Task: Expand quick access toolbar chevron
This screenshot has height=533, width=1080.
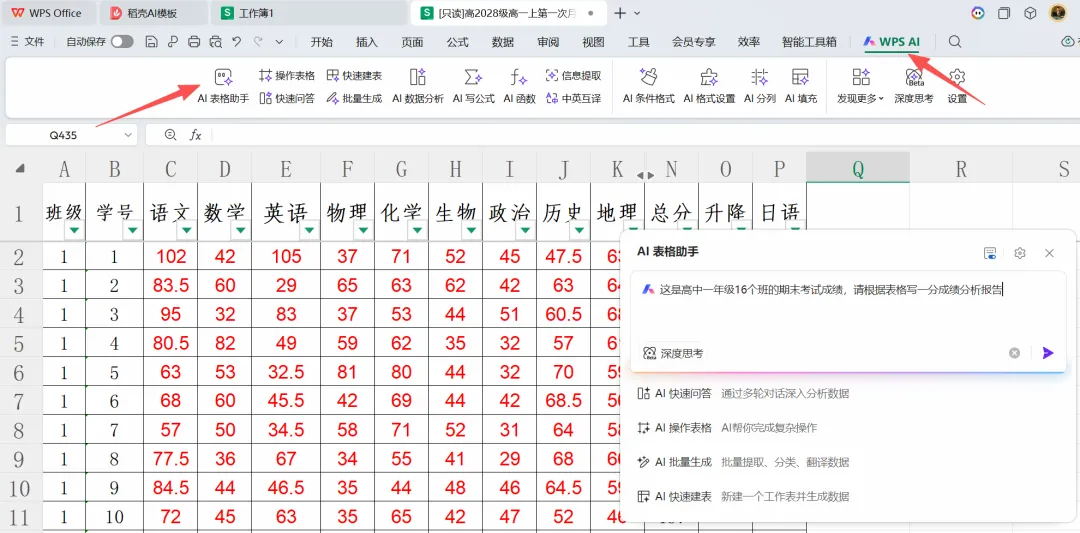Action: point(279,42)
